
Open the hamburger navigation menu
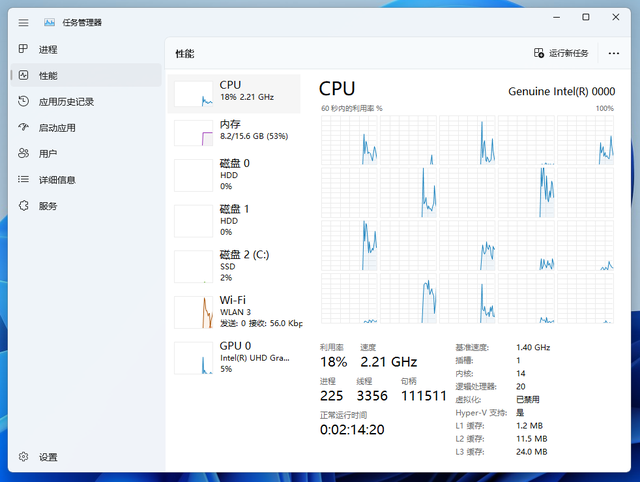(23, 22)
